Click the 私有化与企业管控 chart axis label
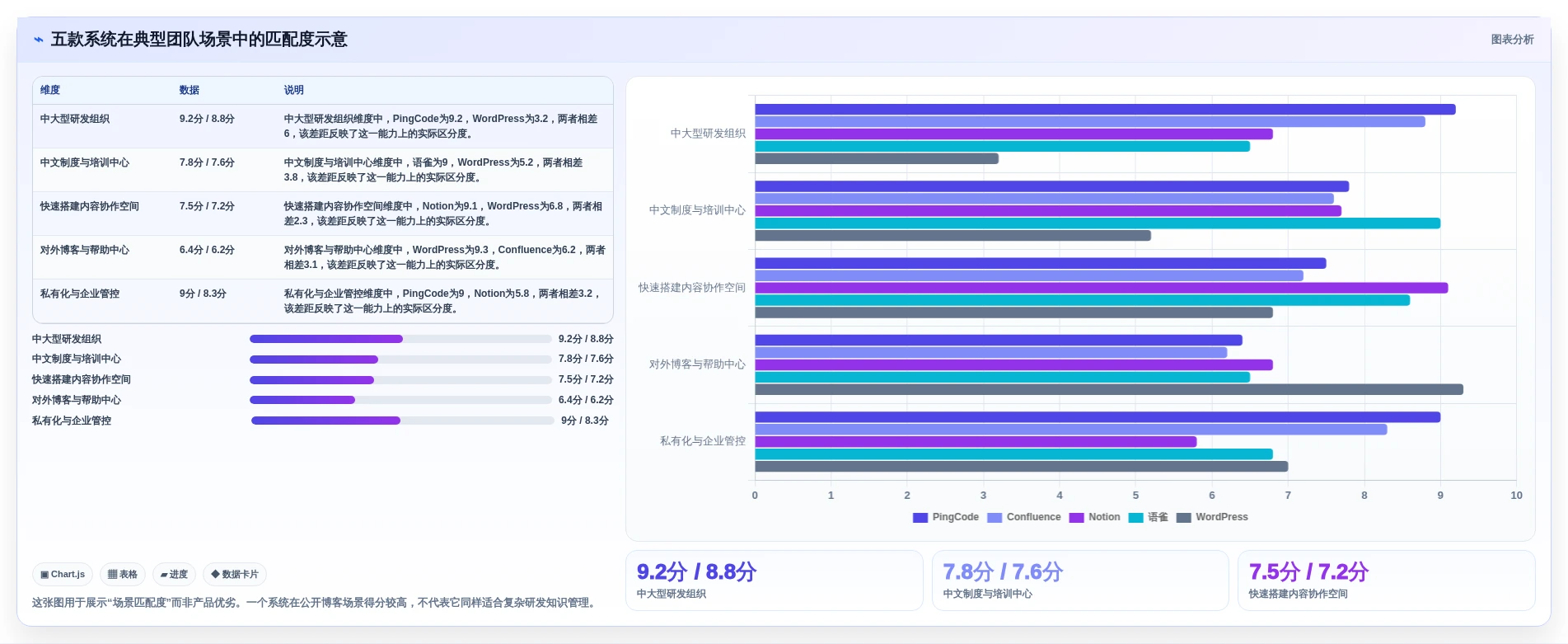Screen dimensions: 1568x644 coord(702,441)
